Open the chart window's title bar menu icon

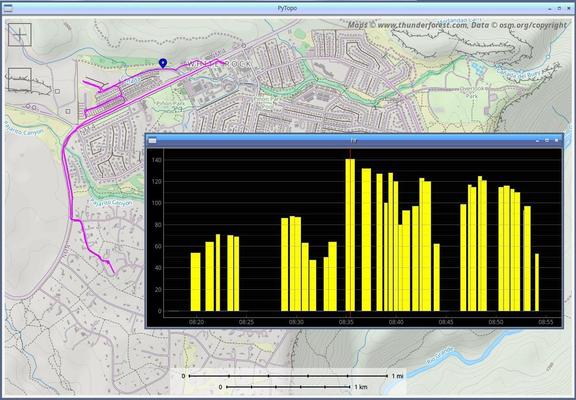(x=152, y=140)
